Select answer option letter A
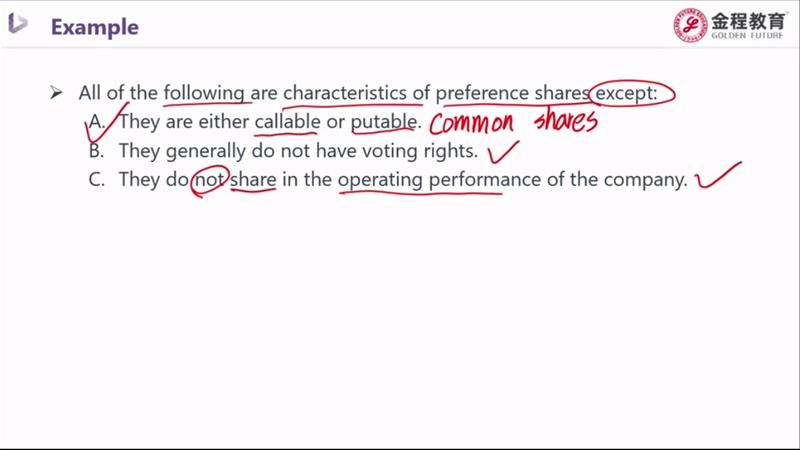800x450 pixels. (x=97, y=122)
